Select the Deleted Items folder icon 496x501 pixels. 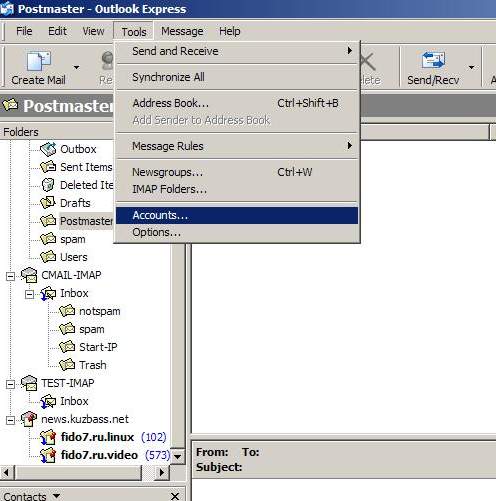[48, 185]
